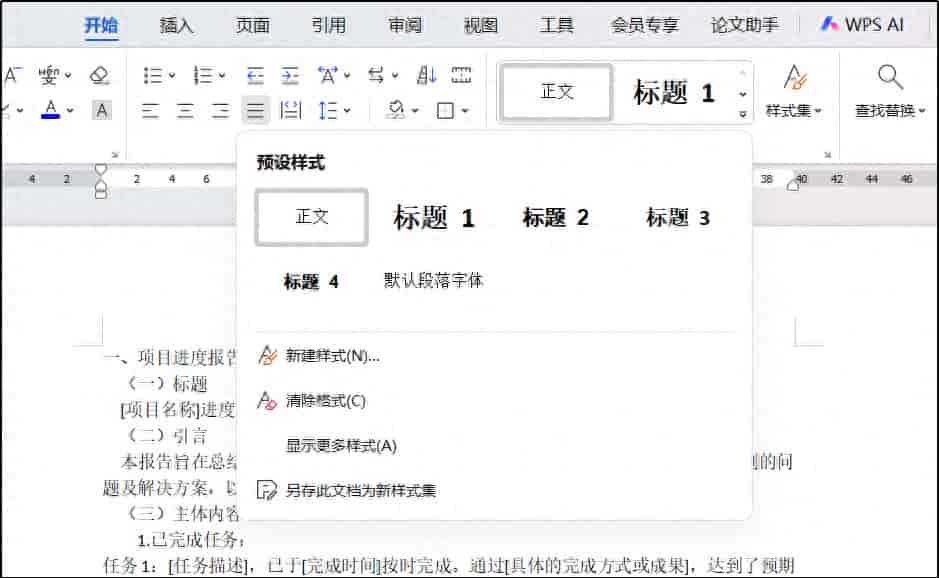Viewport: 939px width, 578px height.
Task: Align paragraph text to the right
Action: [220, 111]
